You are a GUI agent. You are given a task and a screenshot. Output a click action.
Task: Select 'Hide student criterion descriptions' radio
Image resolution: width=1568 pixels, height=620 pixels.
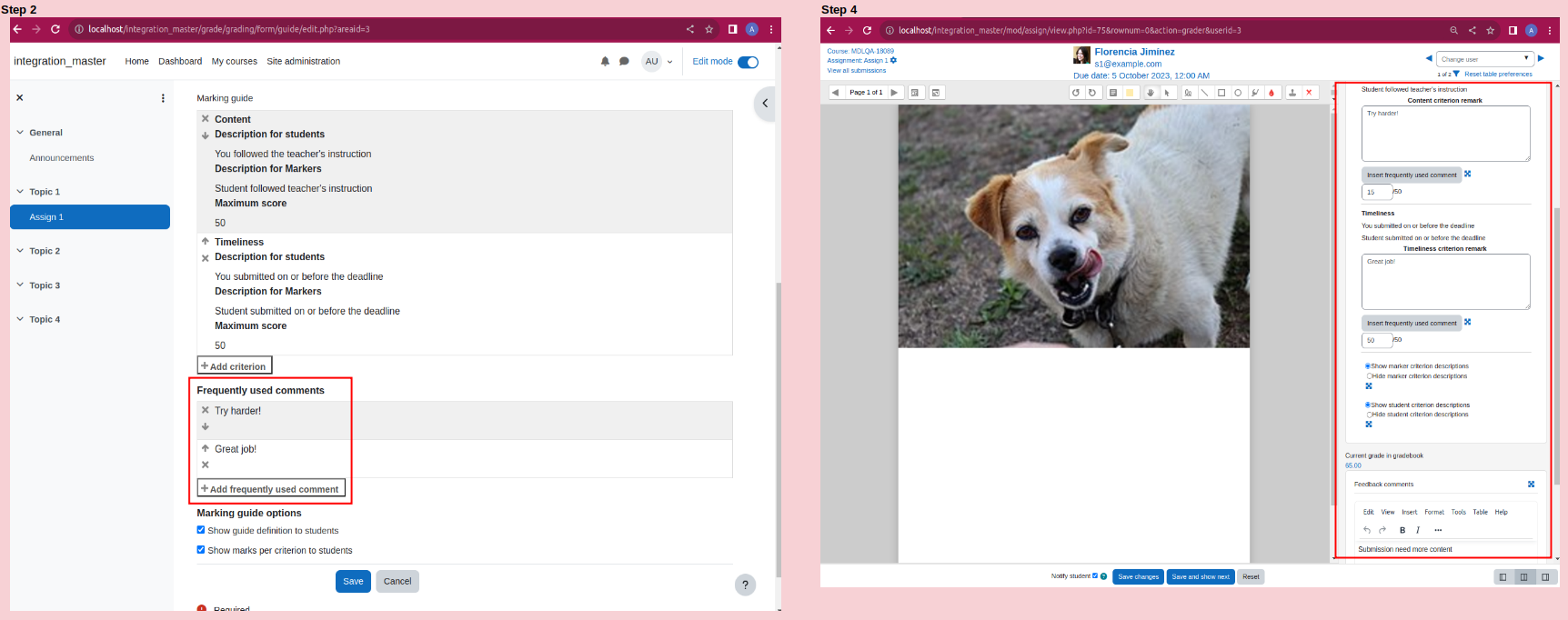click(x=1369, y=415)
